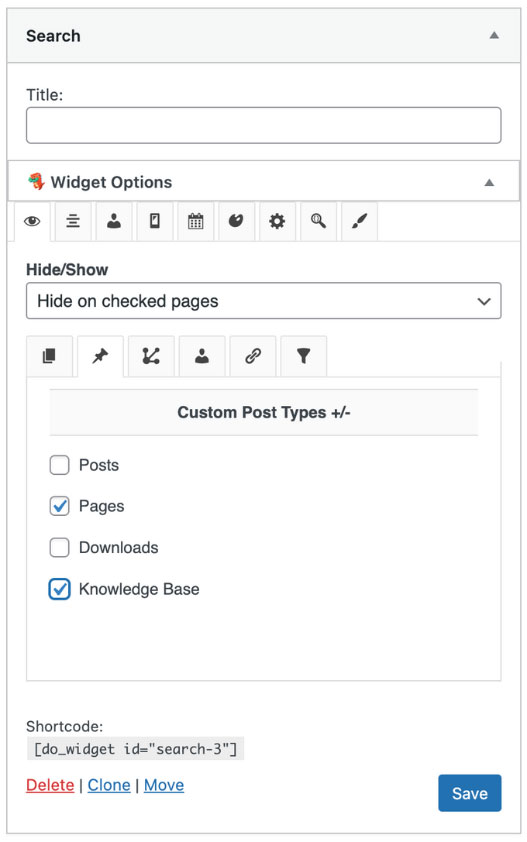
Task: Open the paintbrush styling tab
Action: [x=359, y=221]
